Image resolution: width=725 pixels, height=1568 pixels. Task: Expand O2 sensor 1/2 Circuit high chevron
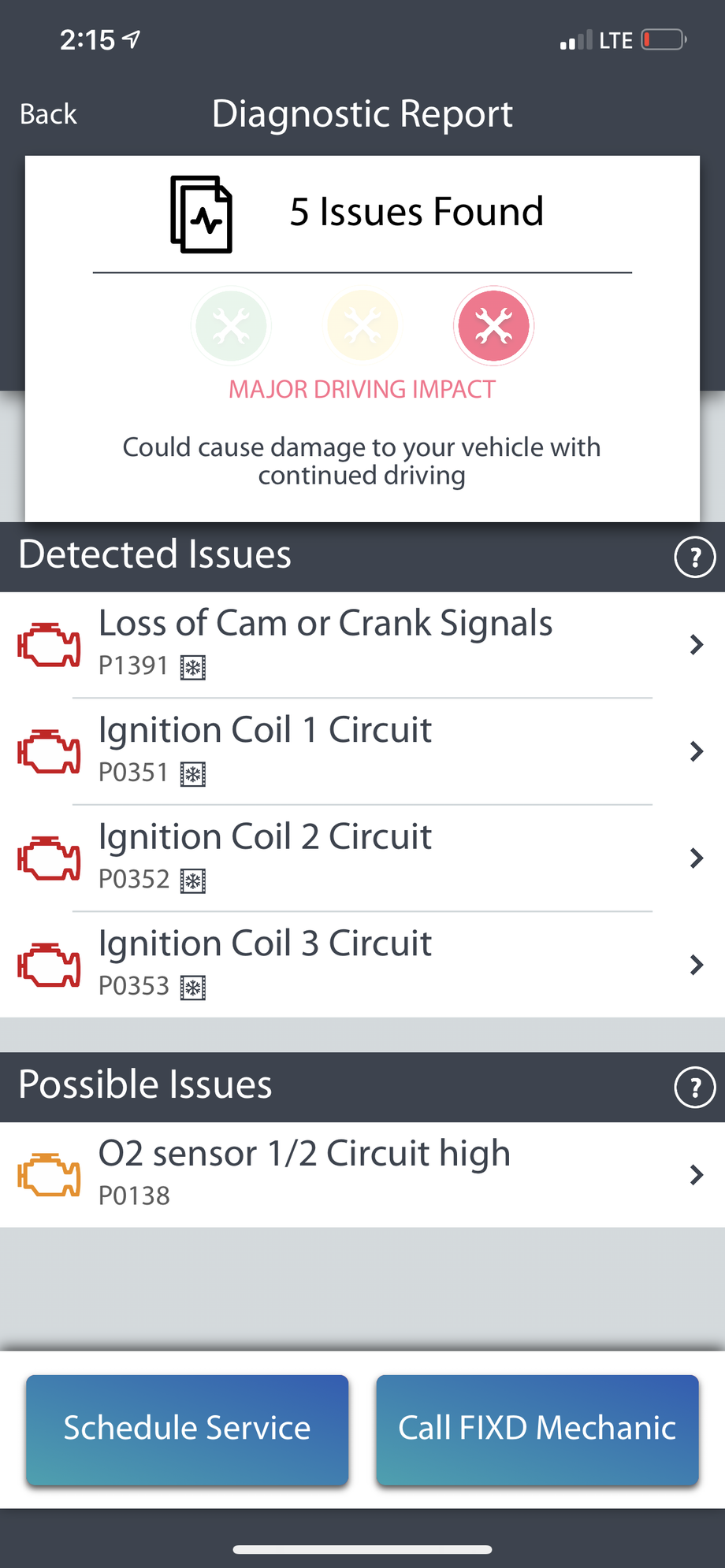[x=696, y=1175]
